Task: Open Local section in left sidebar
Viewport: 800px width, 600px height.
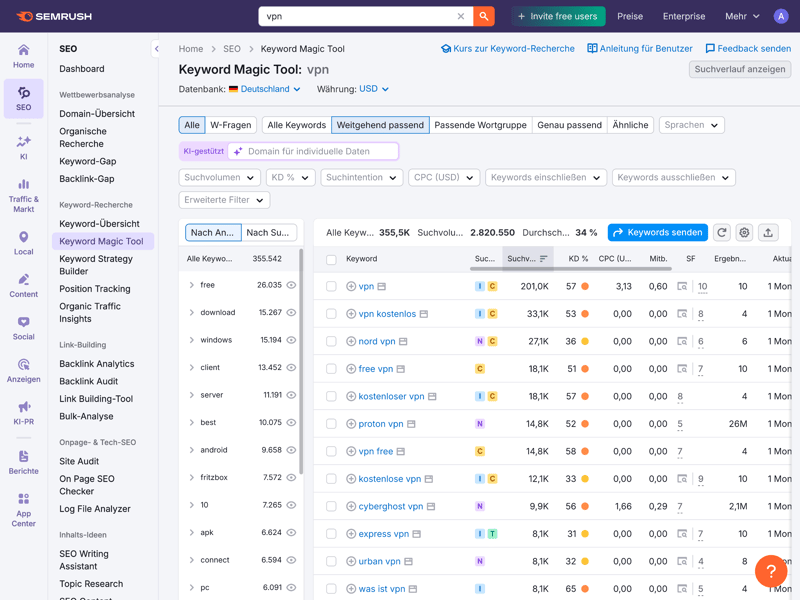Action: [23, 243]
